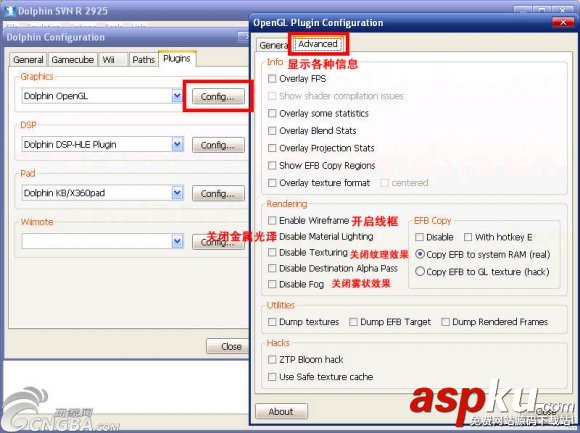Select Copy EFB to GL texture (hack)
Viewport: 580px width, 433px height.
[x=420, y=271]
